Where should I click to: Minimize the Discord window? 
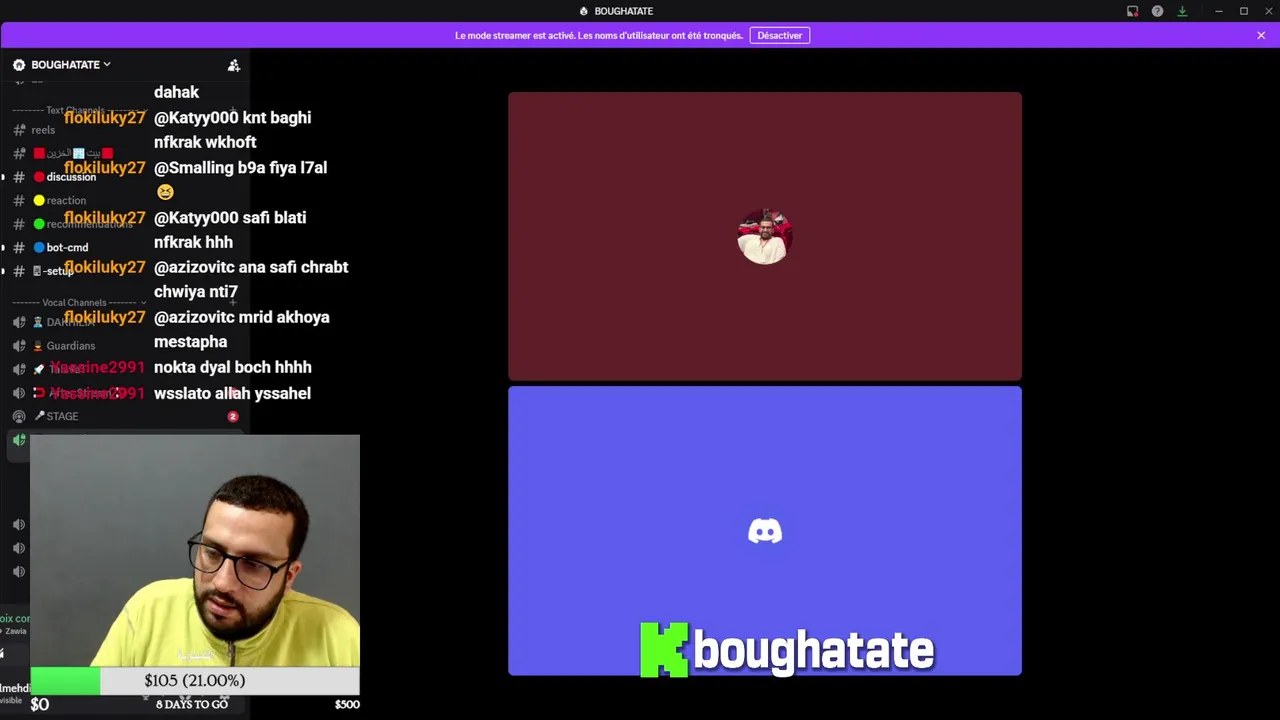click(x=1219, y=11)
